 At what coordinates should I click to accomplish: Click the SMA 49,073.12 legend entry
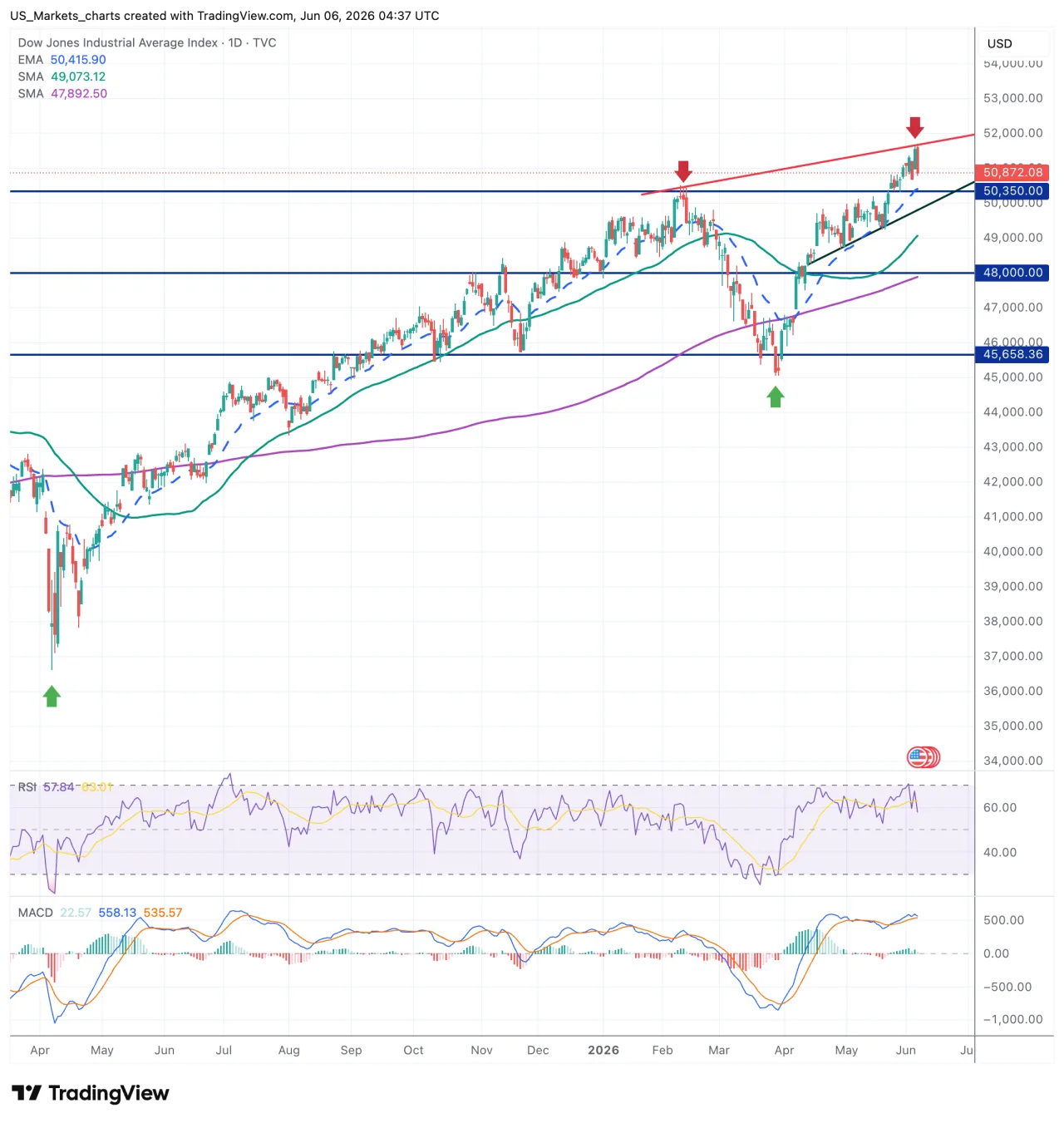point(62,76)
